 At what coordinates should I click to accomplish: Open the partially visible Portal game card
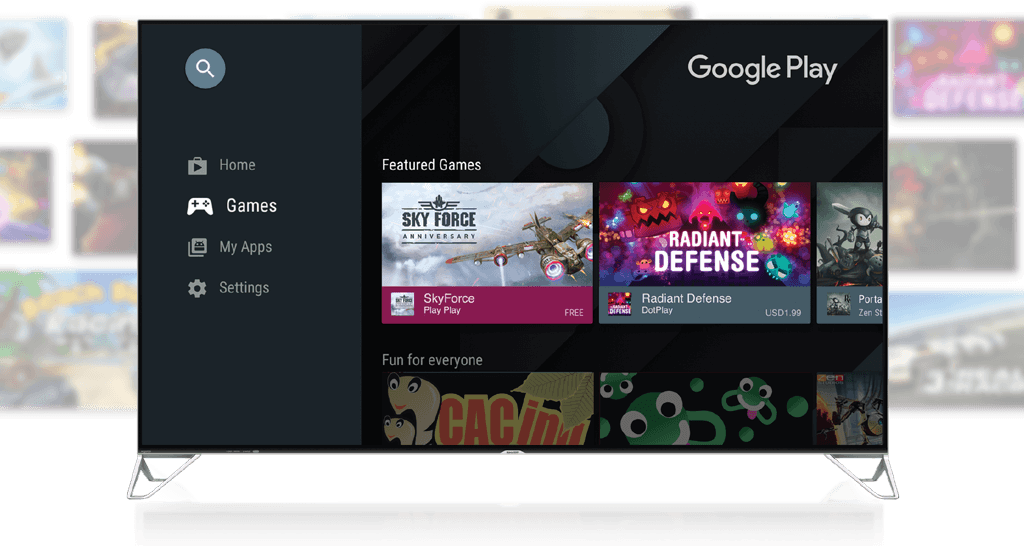click(x=850, y=253)
